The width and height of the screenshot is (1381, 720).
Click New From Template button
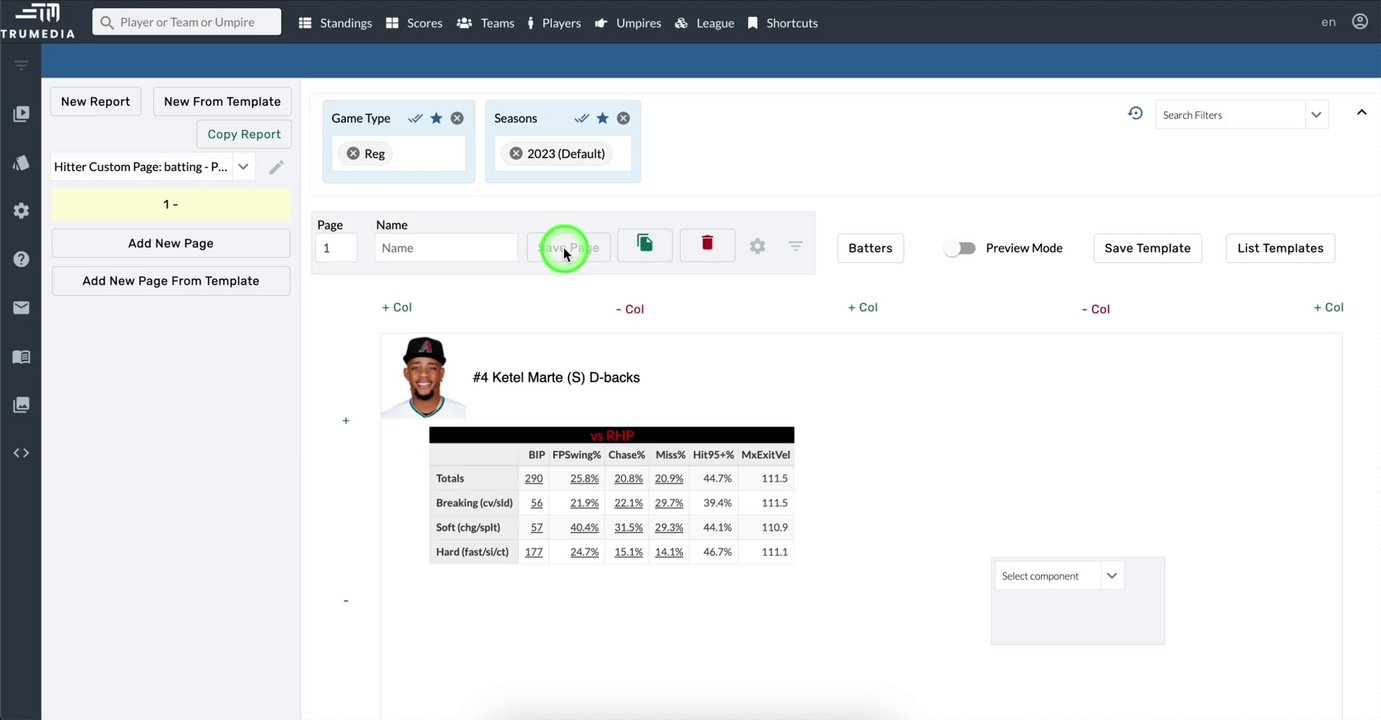tap(222, 101)
